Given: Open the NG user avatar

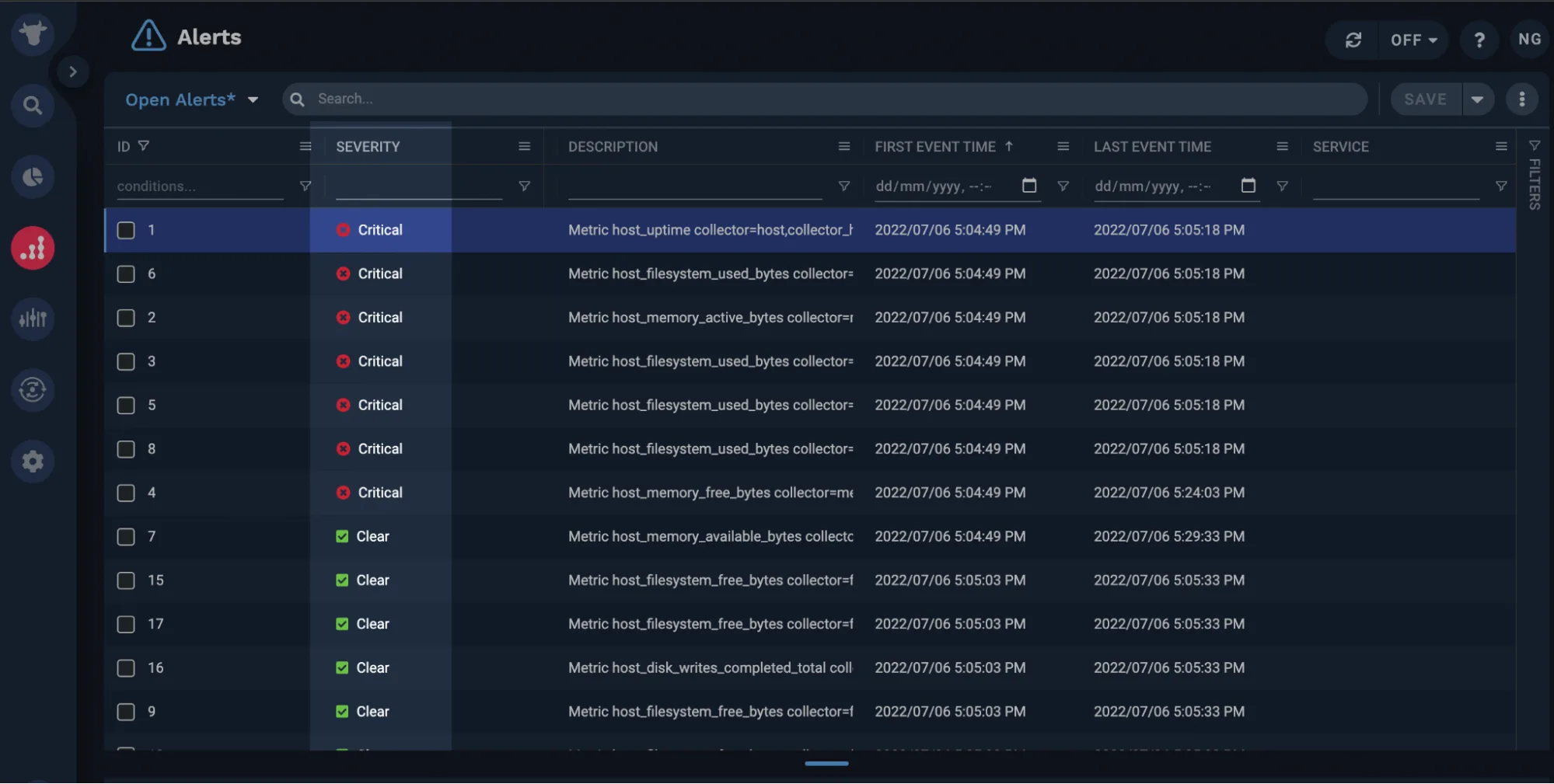Looking at the screenshot, I should pos(1529,40).
